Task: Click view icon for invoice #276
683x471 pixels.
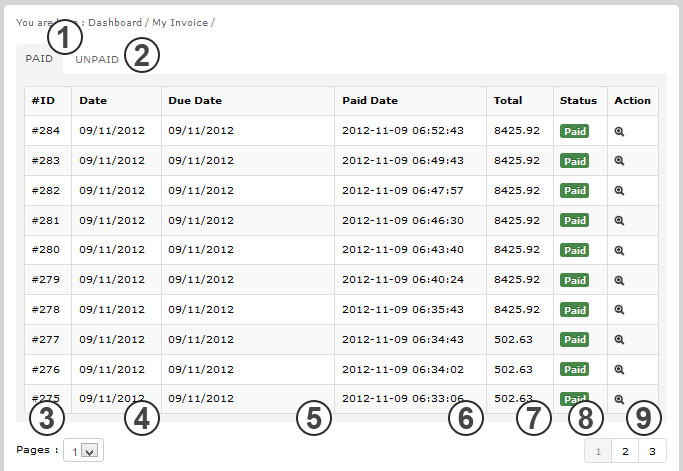Action: [619, 369]
